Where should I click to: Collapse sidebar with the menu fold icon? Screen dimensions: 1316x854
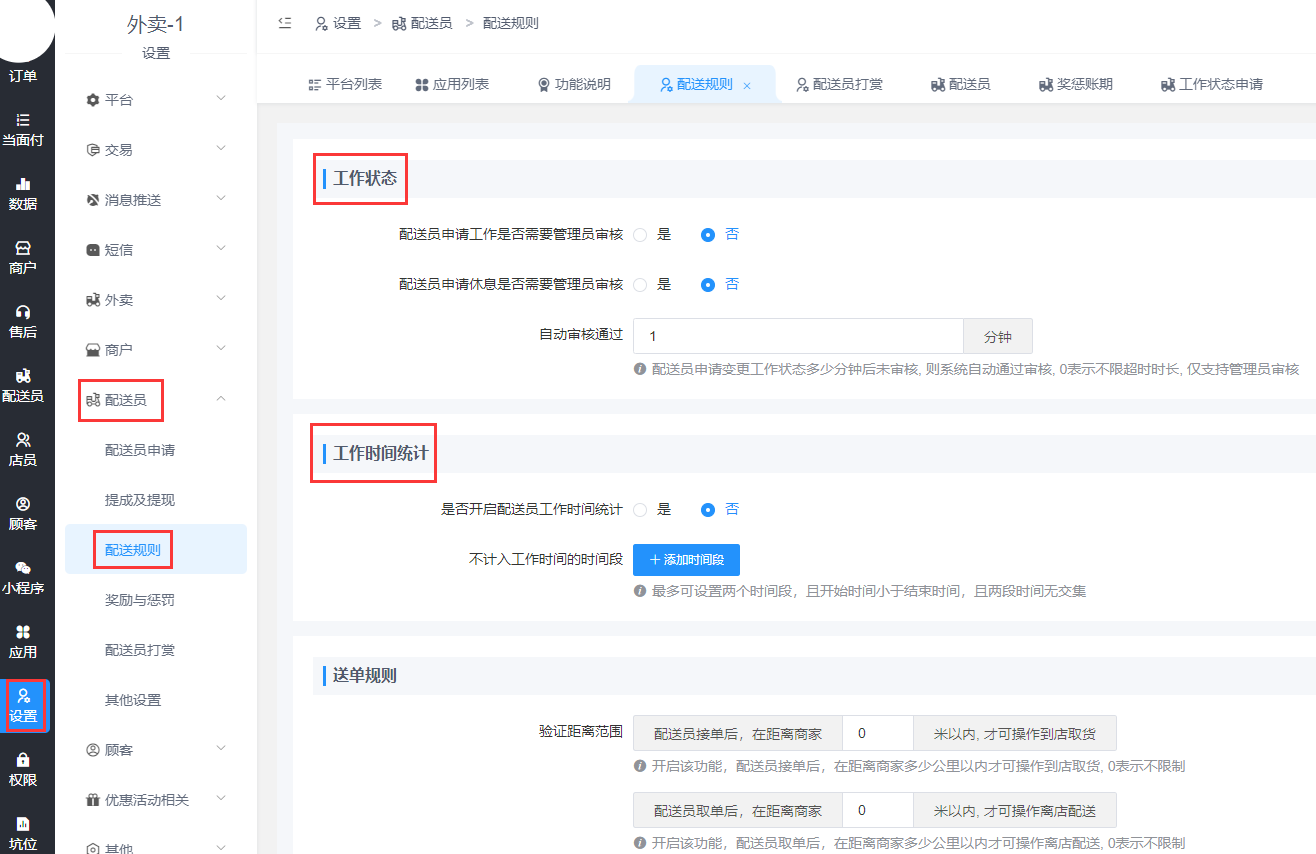(x=285, y=23)
